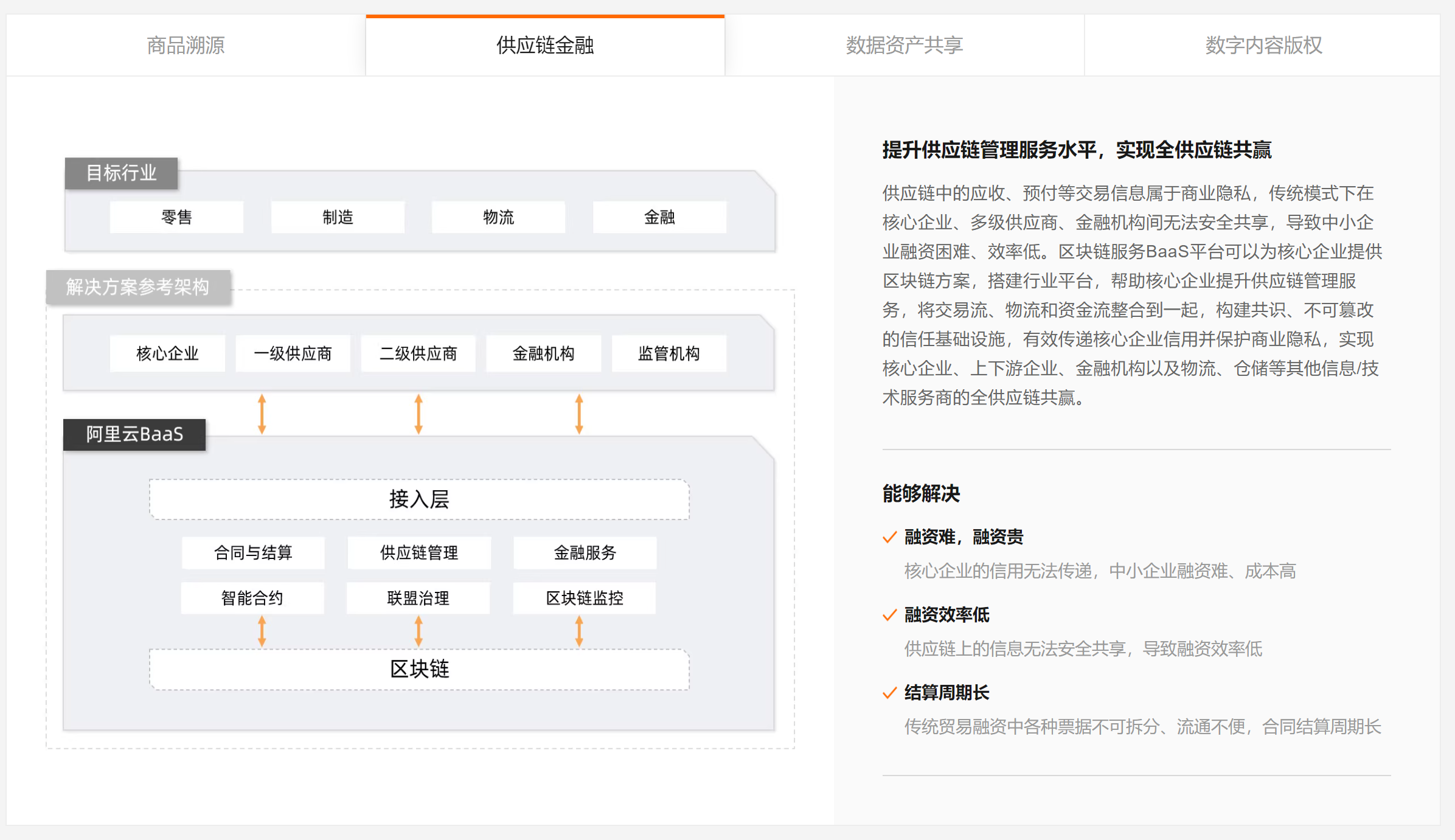
Task: Click the 制造 industry box
Action: (338, 217)
